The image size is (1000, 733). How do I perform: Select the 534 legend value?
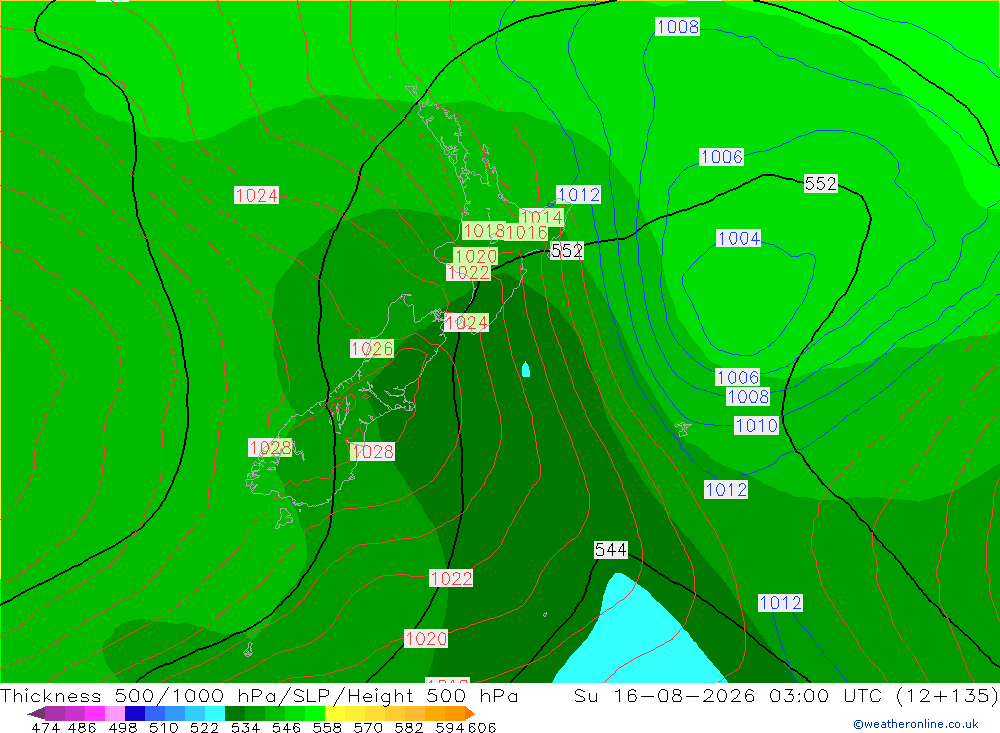pyautogui.click(x=245, y=728)
